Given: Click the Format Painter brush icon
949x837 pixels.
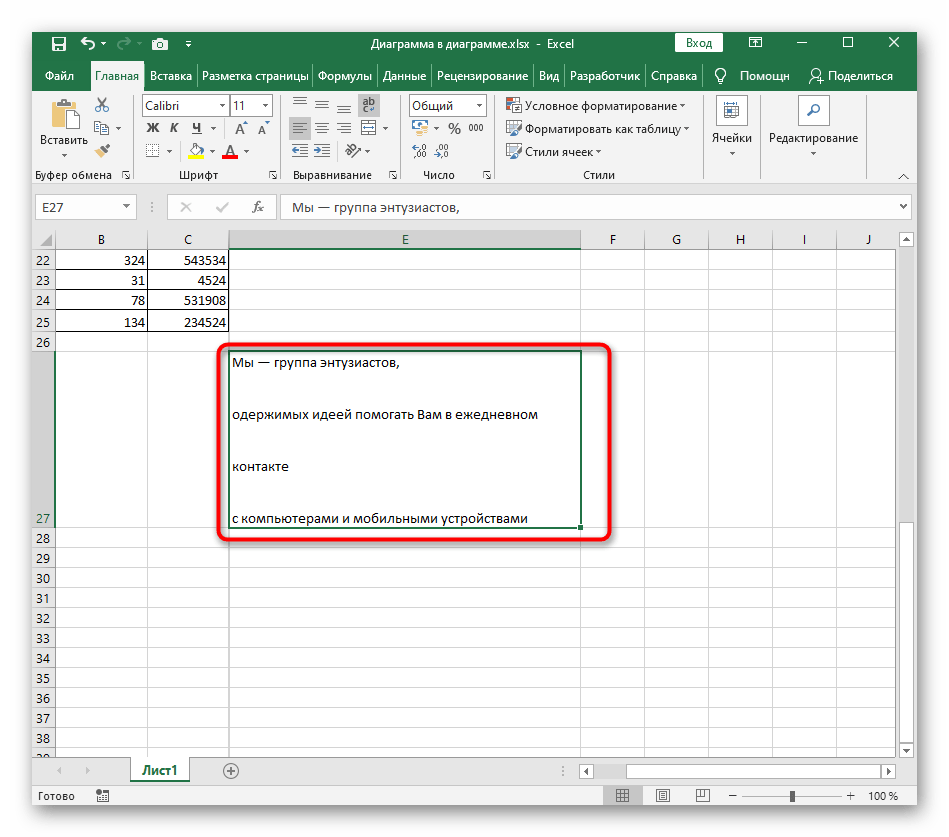Looking at the screenshot, I should [102, 150].
